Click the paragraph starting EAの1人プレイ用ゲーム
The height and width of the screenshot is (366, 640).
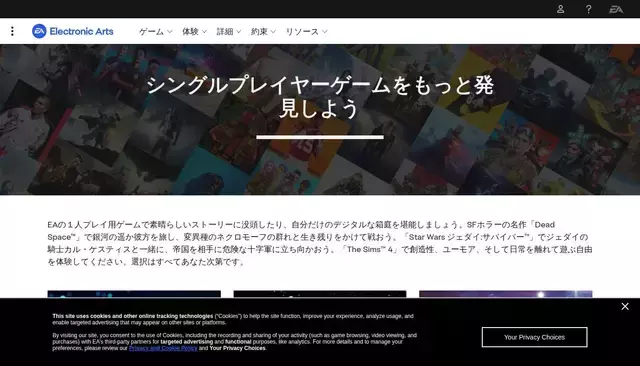point(320,243)
